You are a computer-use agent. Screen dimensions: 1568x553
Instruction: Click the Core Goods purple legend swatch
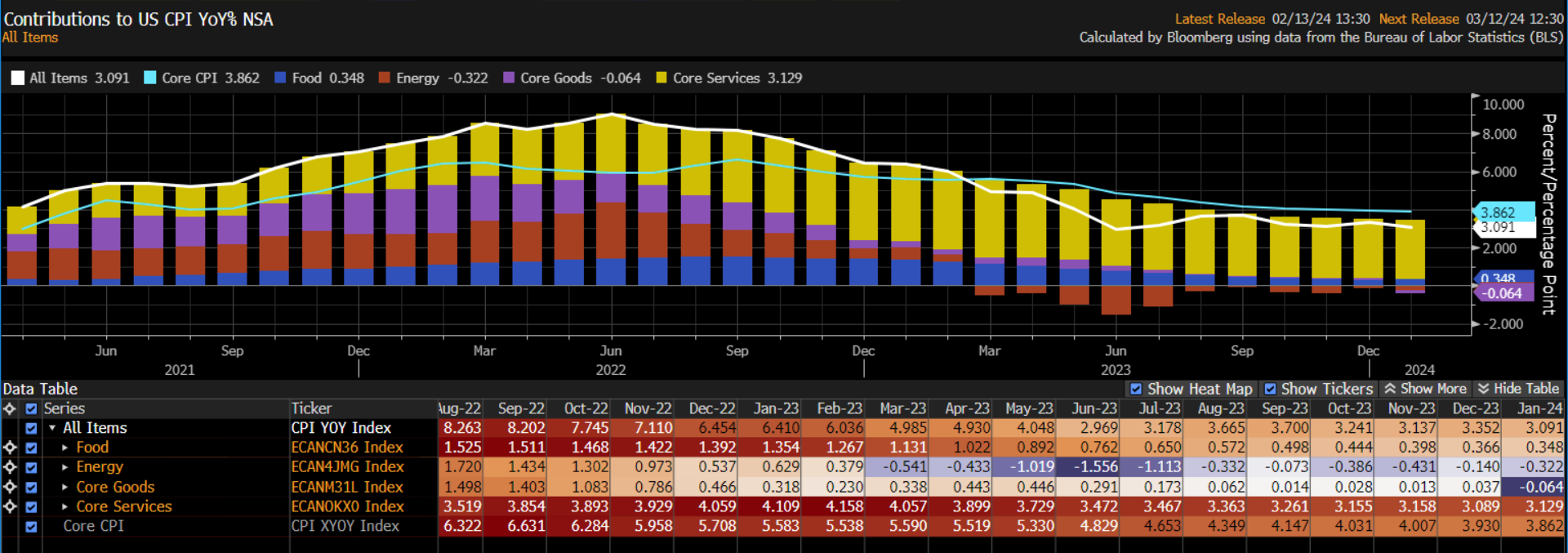(x=509, y=78)
